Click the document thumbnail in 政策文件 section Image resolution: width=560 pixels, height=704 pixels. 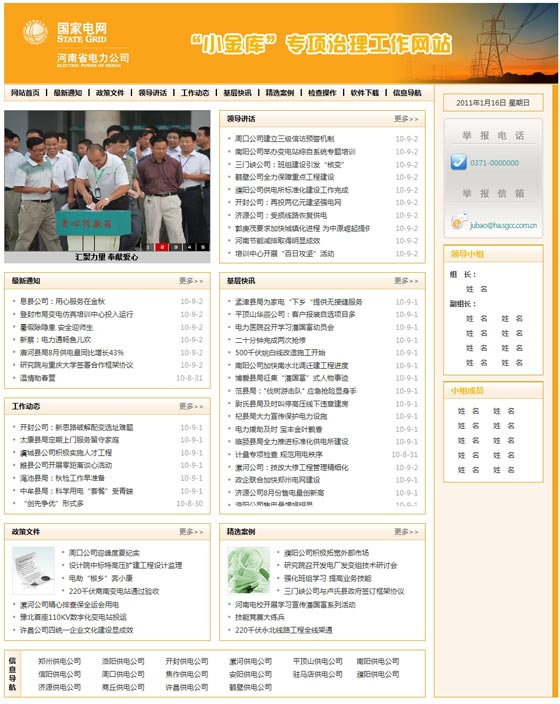[x=34, y=570]
